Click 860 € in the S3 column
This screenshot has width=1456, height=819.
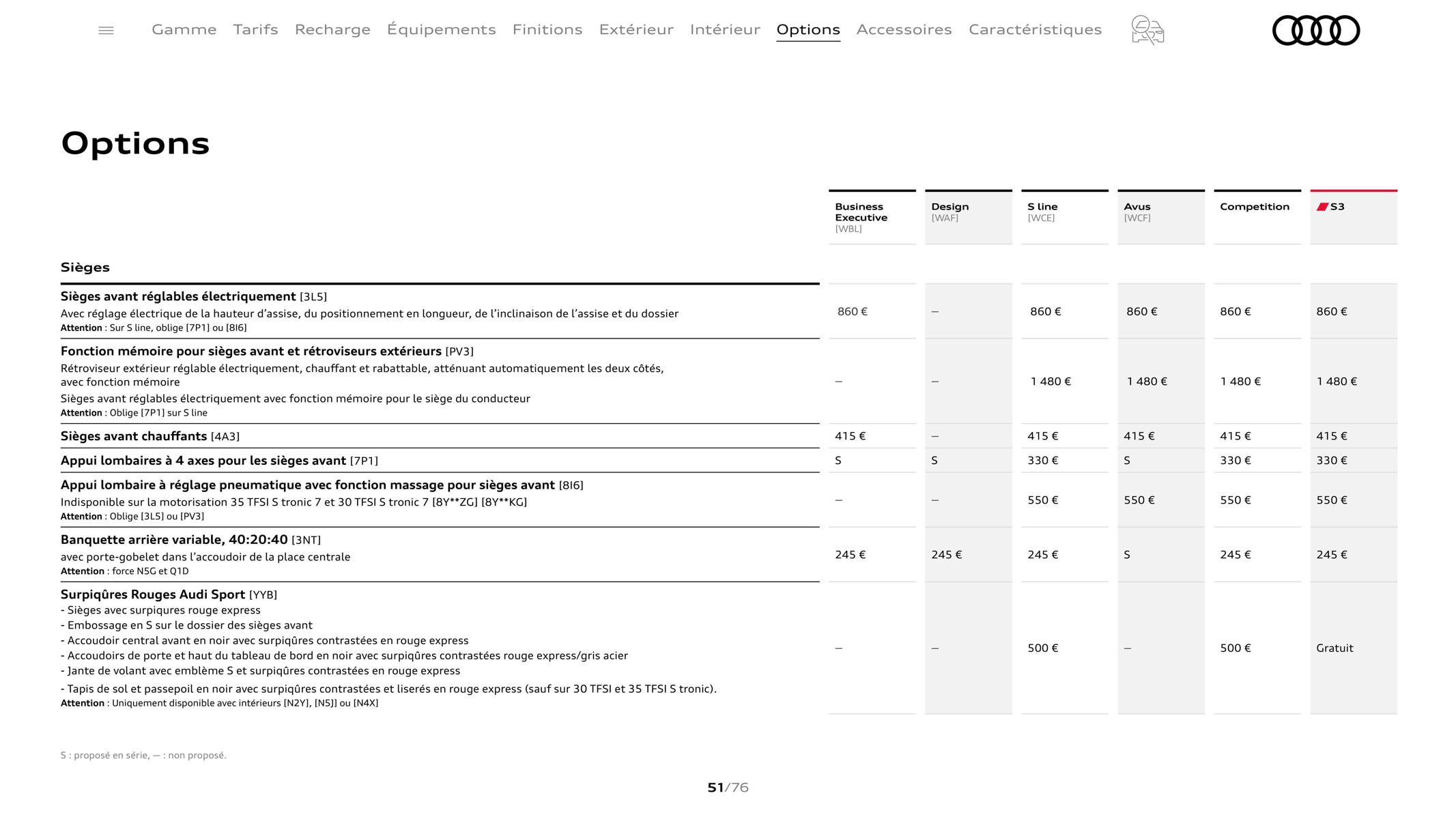1332,311
